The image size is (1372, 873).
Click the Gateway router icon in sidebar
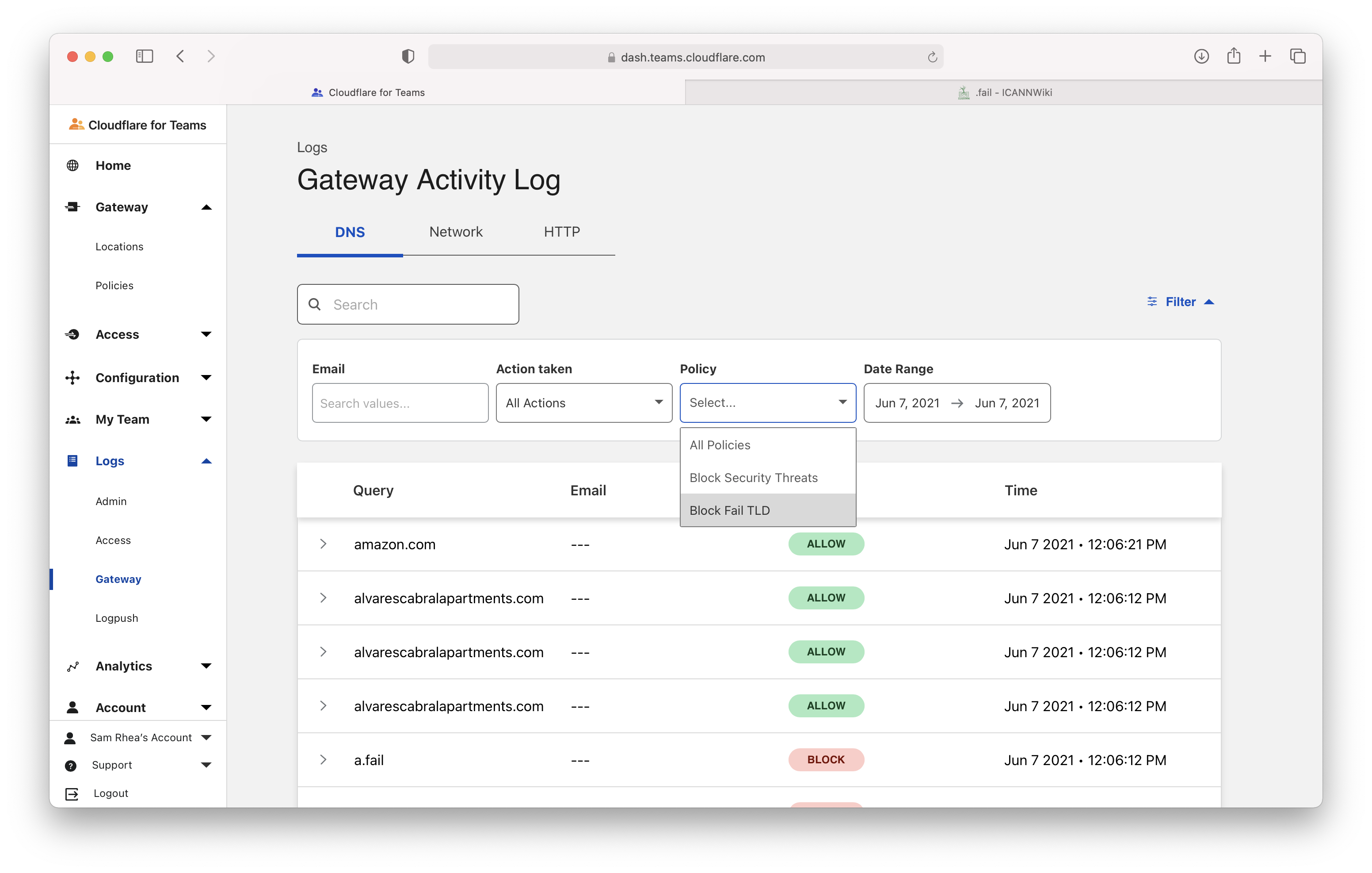[72, 207]
